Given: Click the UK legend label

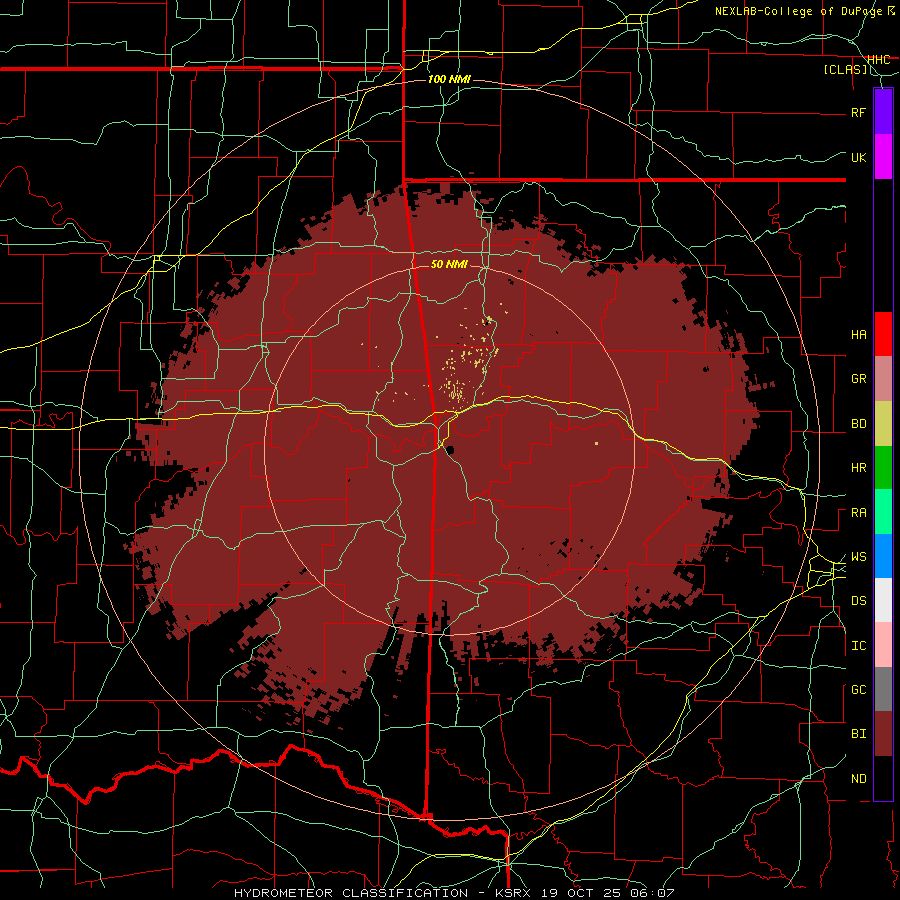Looking at the screenshot, I should click(x=859, y=157).
